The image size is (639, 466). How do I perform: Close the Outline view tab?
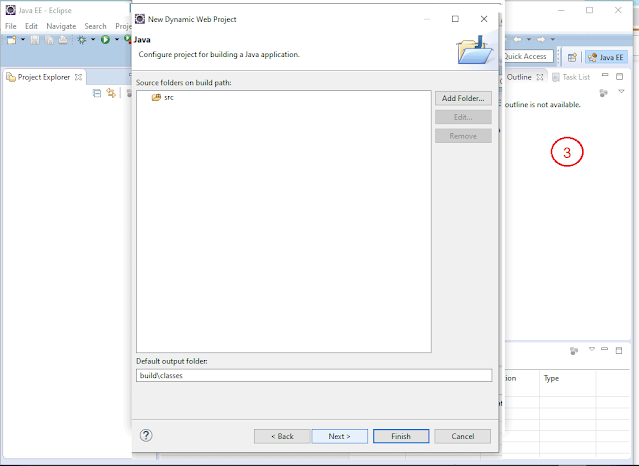[540, 77]
